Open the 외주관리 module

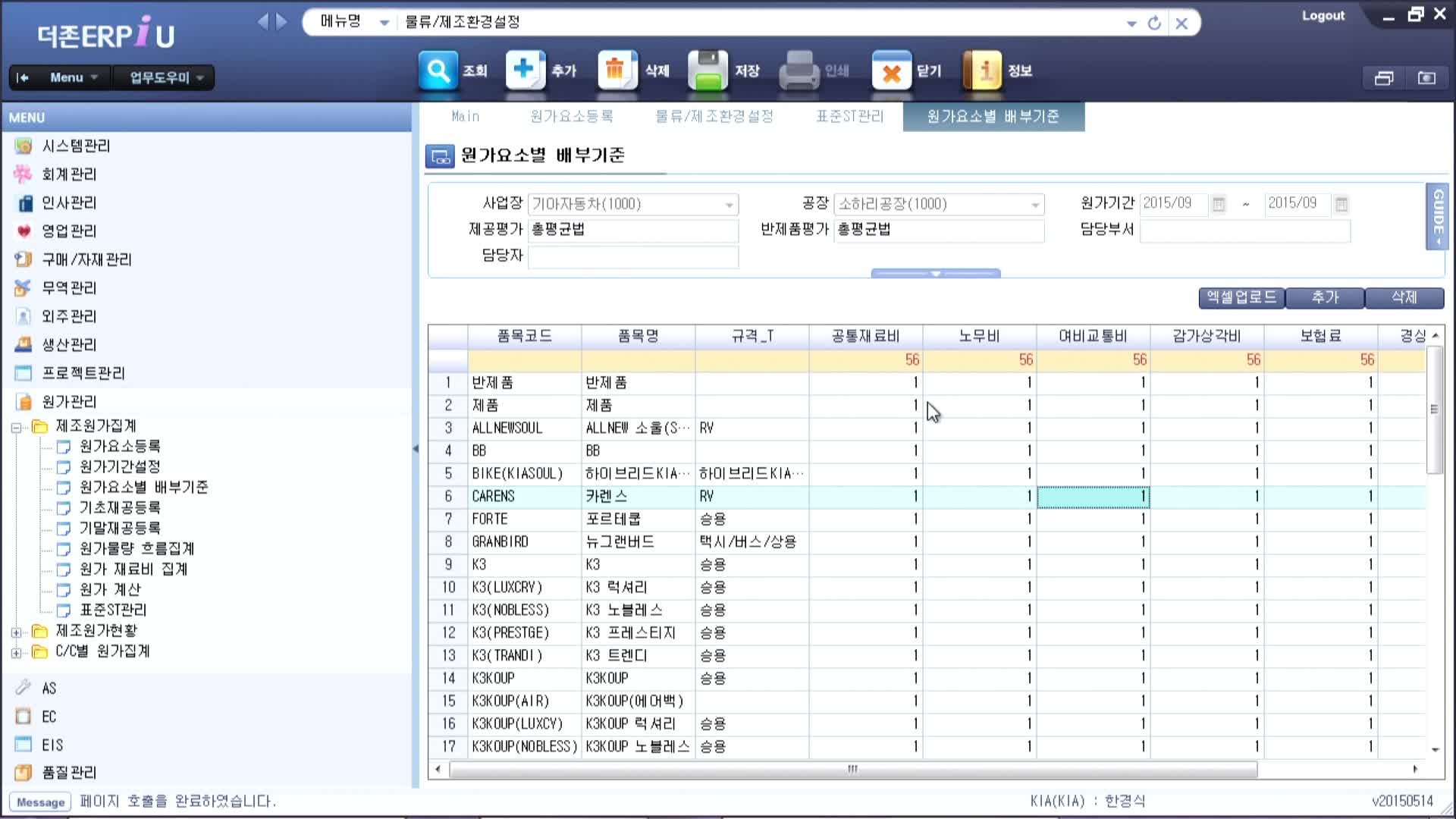tap(69, 316)
